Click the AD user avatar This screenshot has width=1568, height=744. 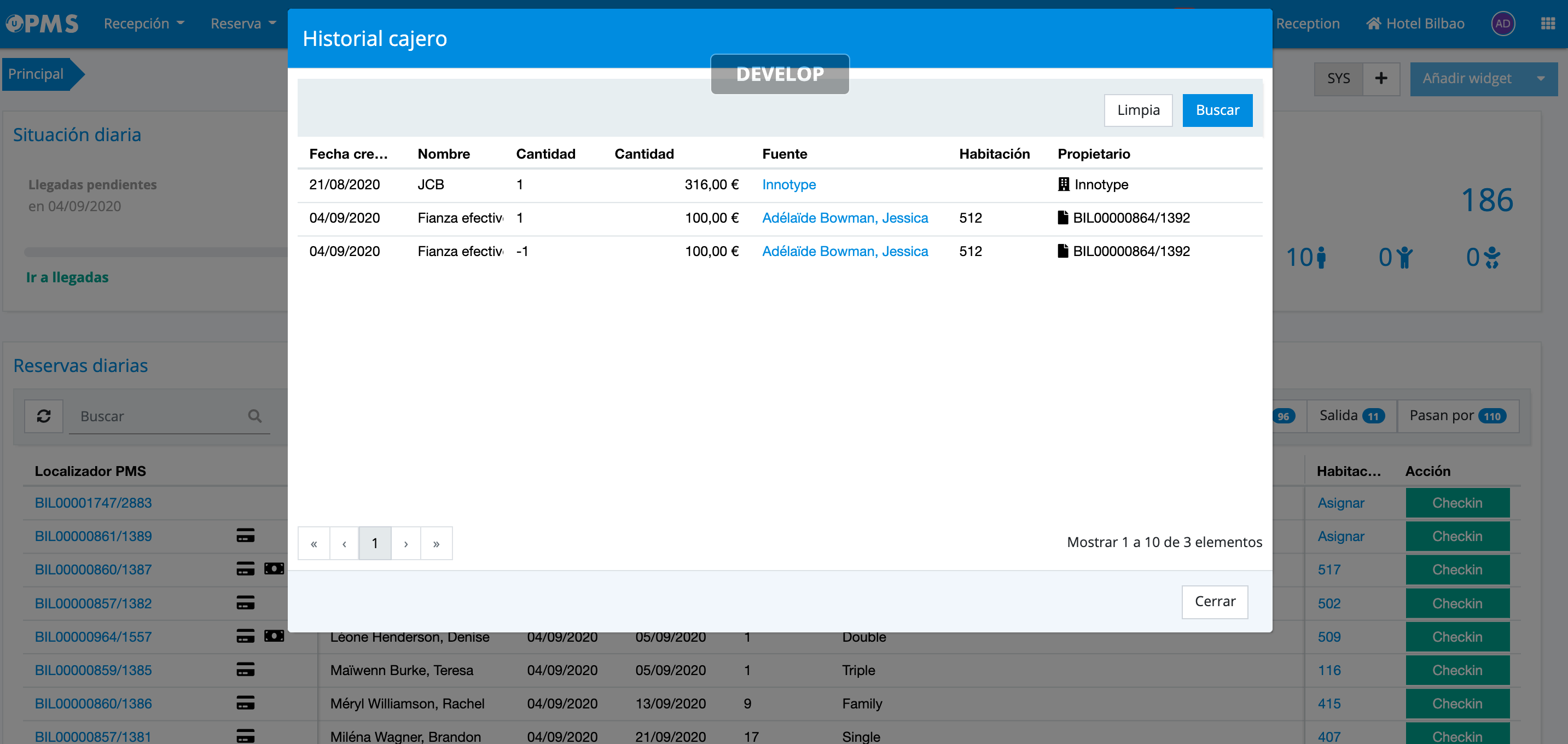(x=1502, y=24)
